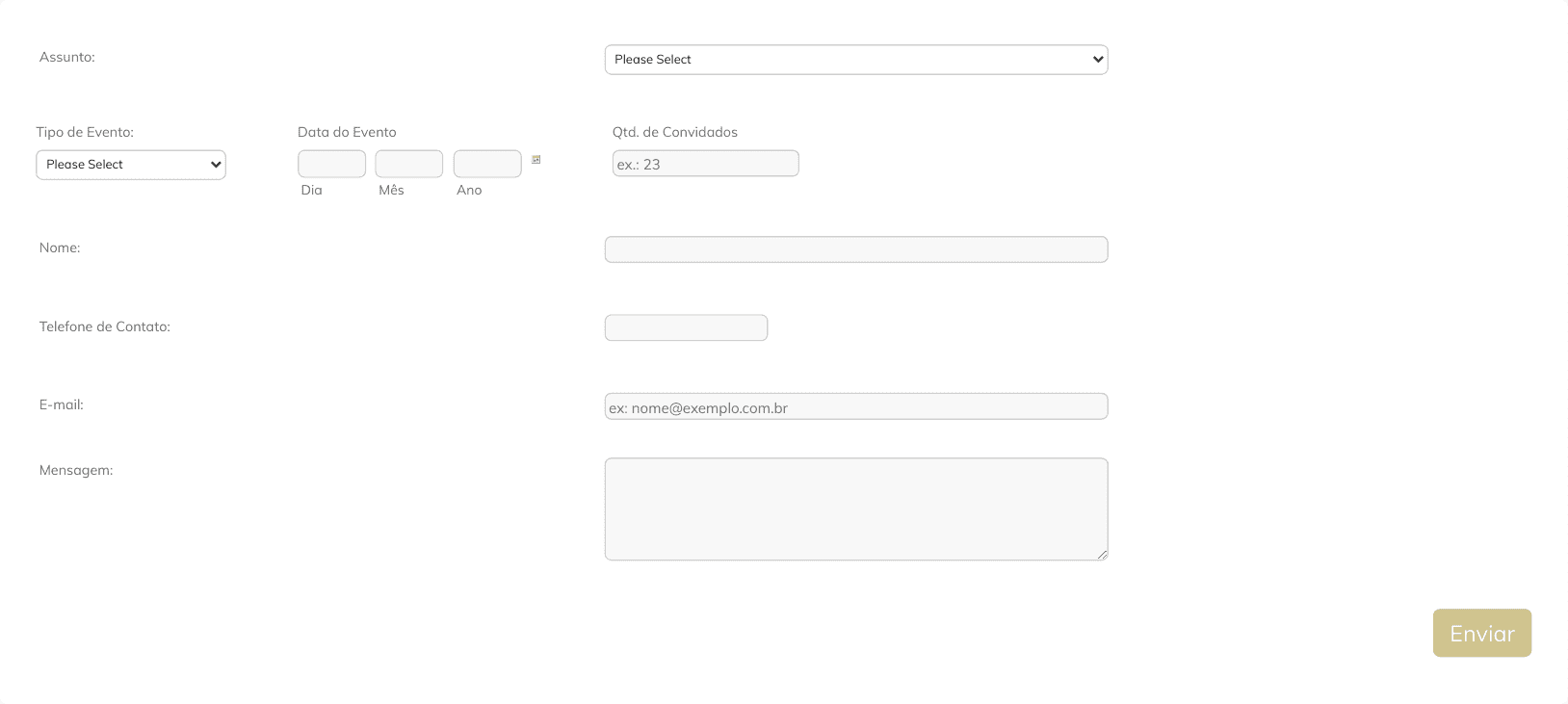Focus the Nome text field
1568x704 pixels.
click(x=855, y=249)
